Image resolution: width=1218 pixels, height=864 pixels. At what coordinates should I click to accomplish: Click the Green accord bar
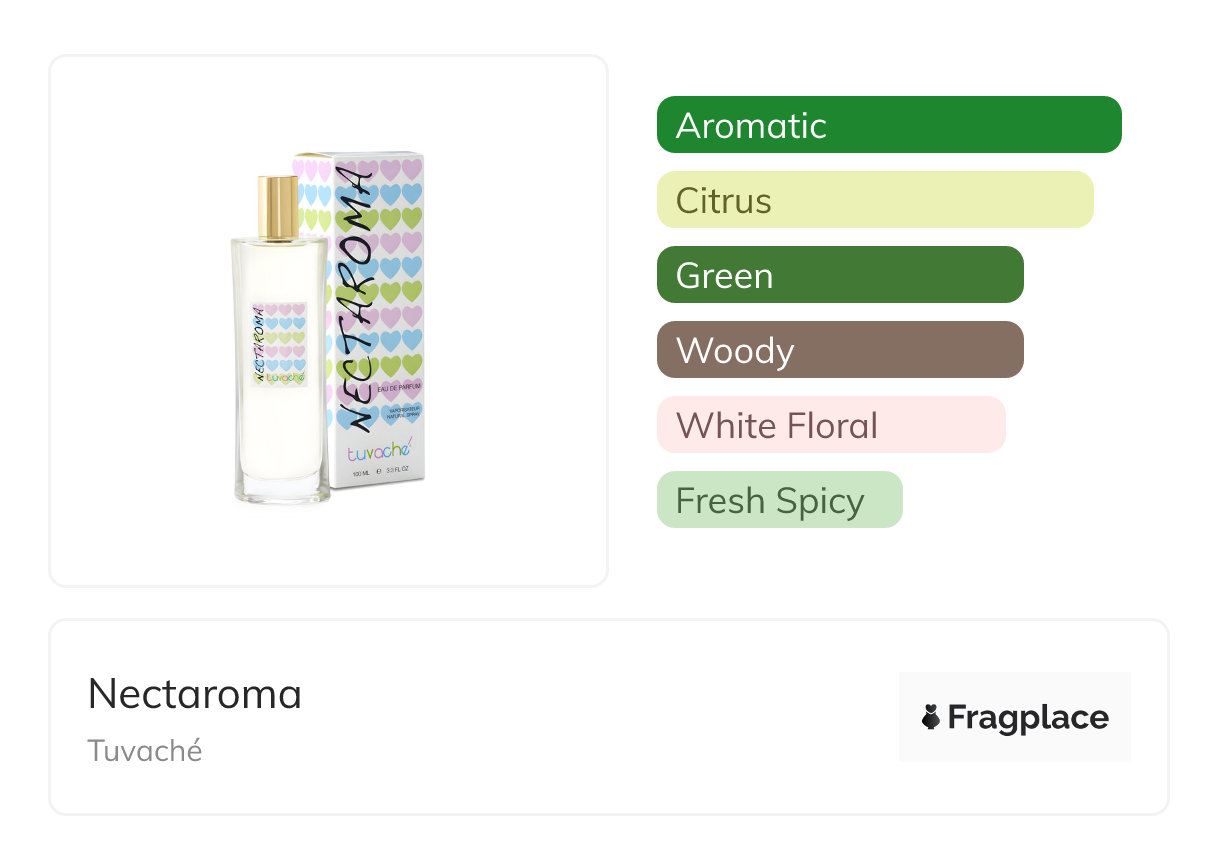click(839, 275)
